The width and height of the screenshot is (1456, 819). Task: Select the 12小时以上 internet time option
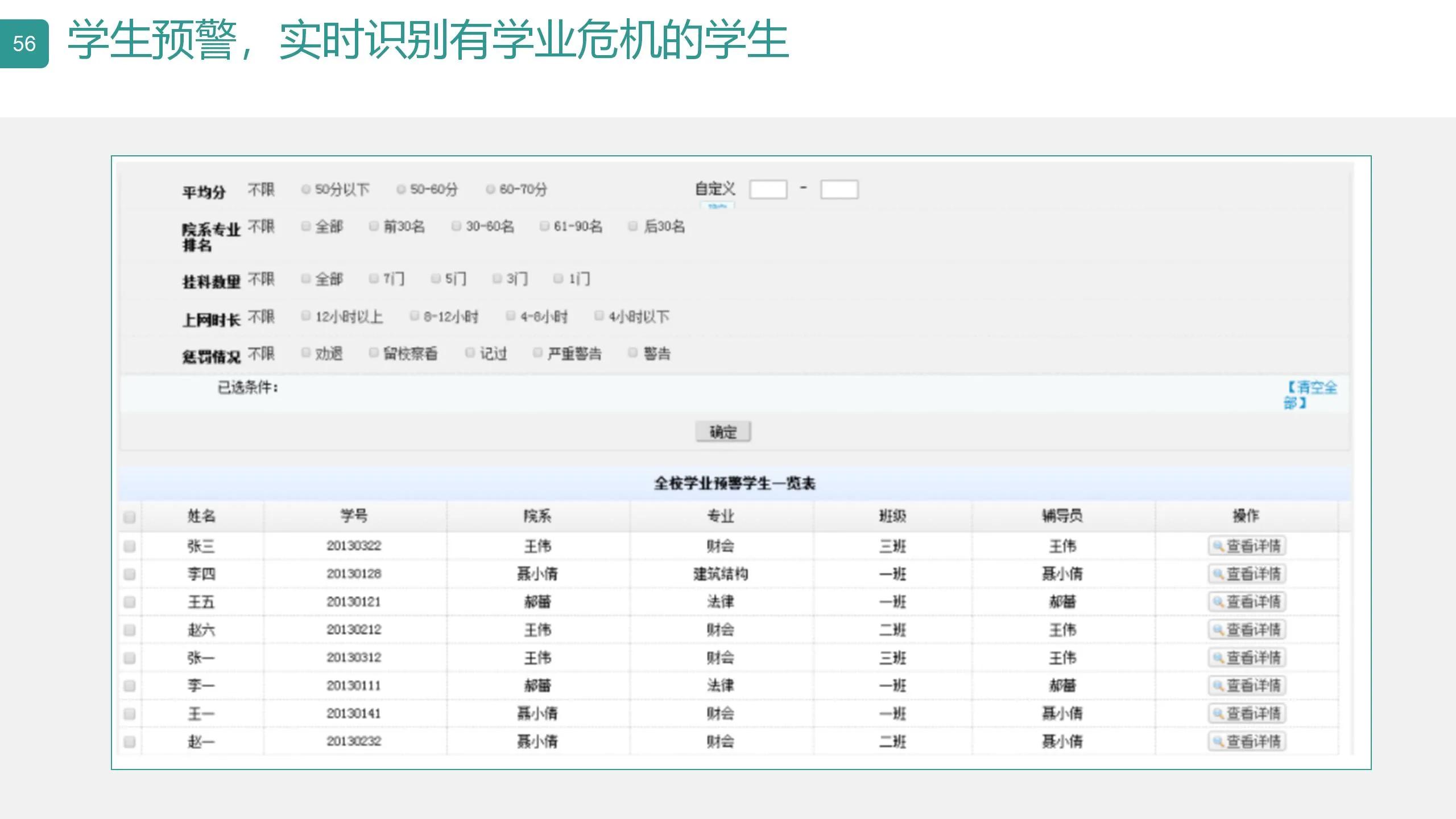pyautogui.click(x=305, y=316)
